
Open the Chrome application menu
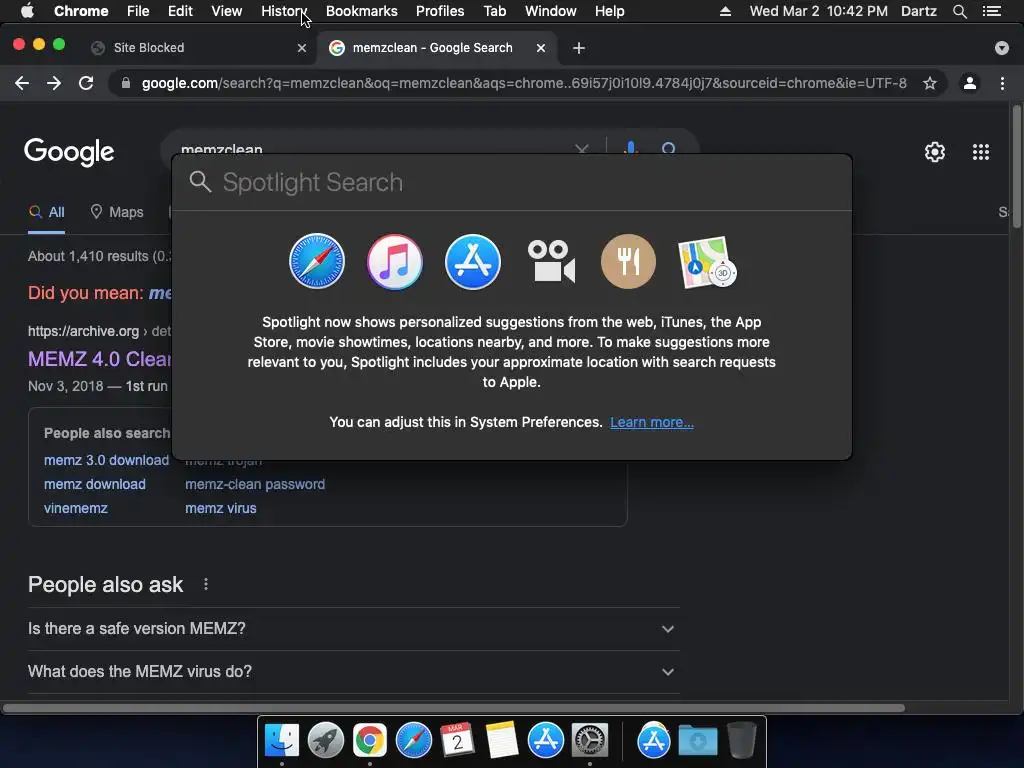[81, 11]
